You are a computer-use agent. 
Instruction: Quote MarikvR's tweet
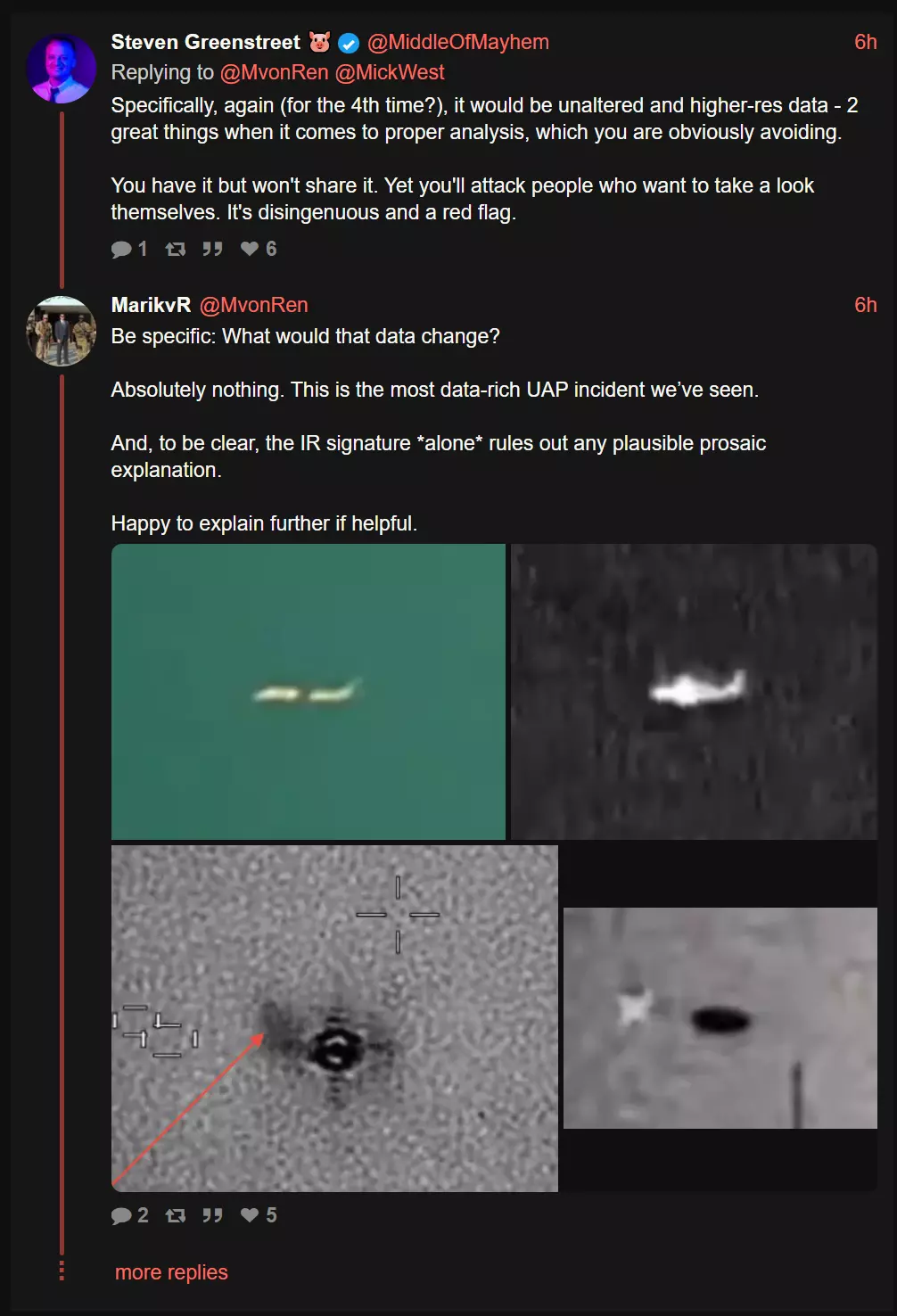click(212, 1215)
